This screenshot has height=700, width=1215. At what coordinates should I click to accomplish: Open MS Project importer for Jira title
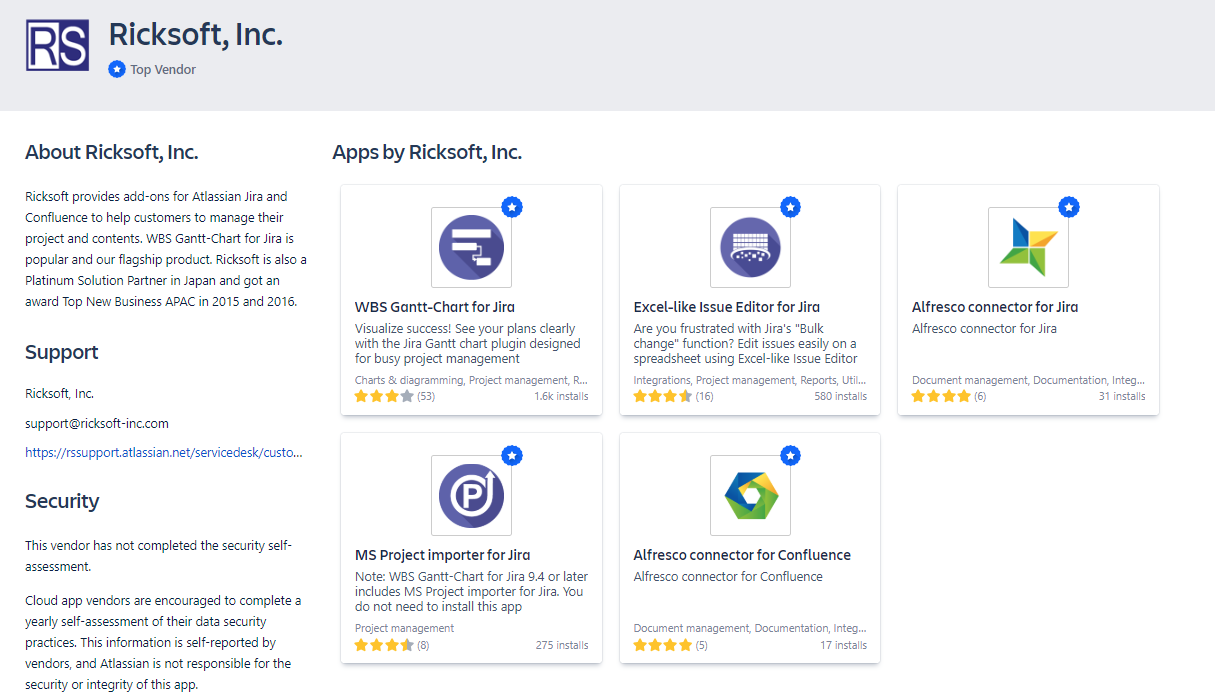[x=443, y=555]
